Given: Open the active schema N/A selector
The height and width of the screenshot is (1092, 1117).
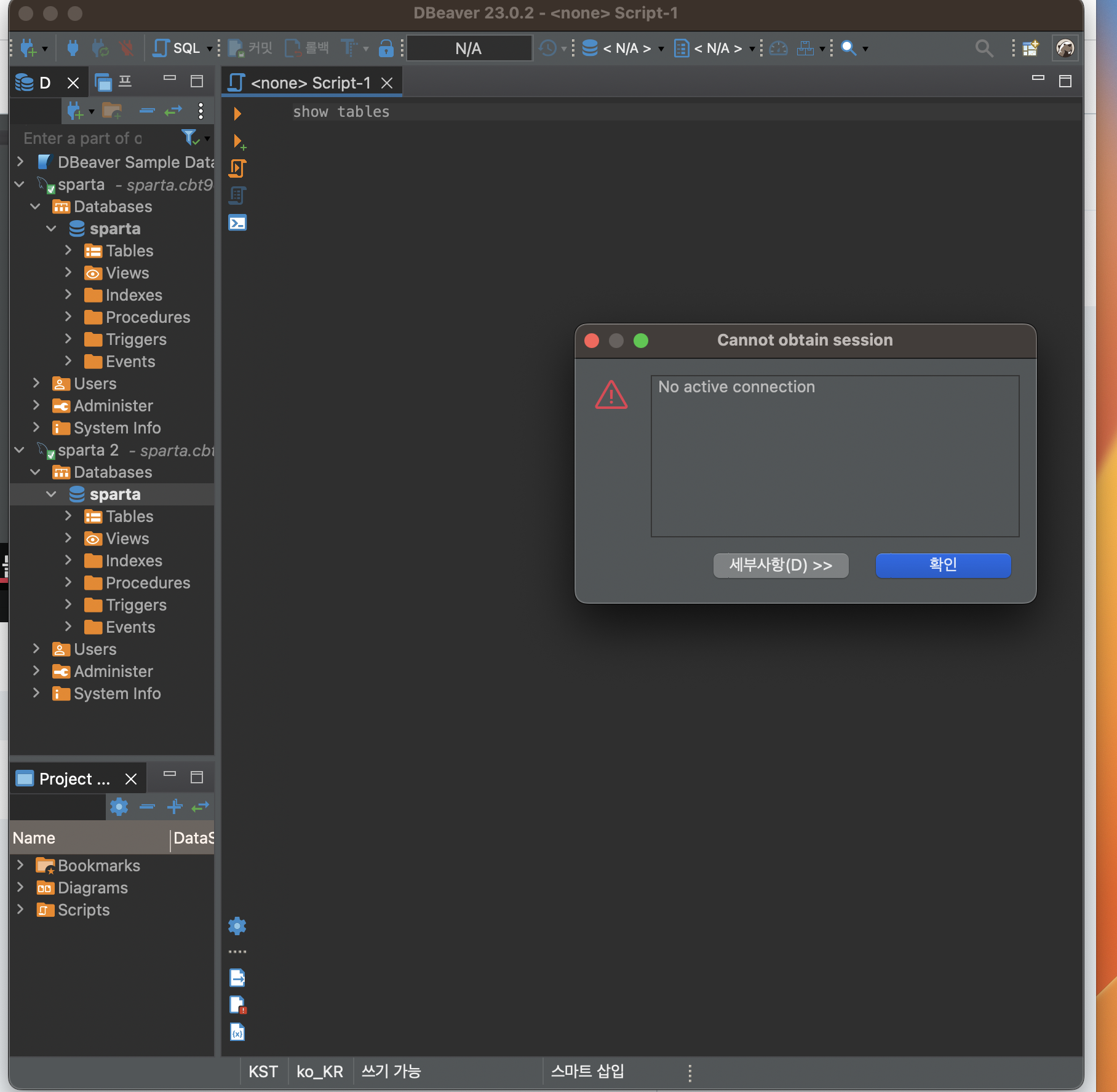Looking at the screenshot, I should point(714,48).
